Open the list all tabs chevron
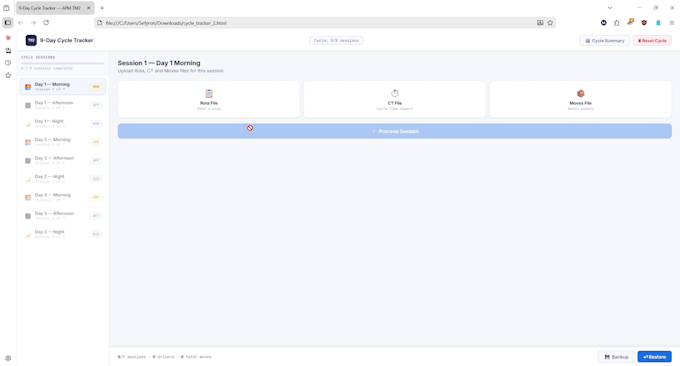This screenshot has height=366, width=680. (610, 8)
